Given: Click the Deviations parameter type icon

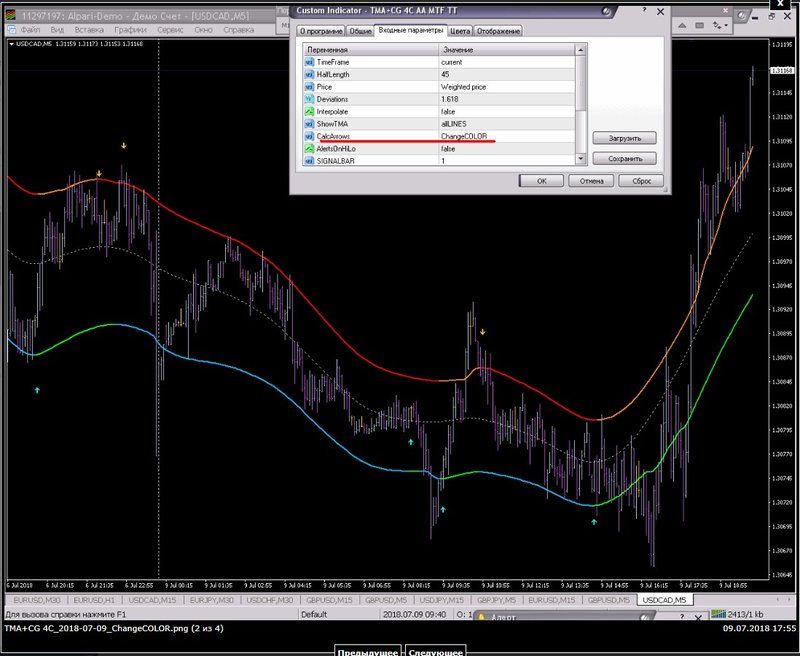Looking at the screenshot, I should click(309, 99).
